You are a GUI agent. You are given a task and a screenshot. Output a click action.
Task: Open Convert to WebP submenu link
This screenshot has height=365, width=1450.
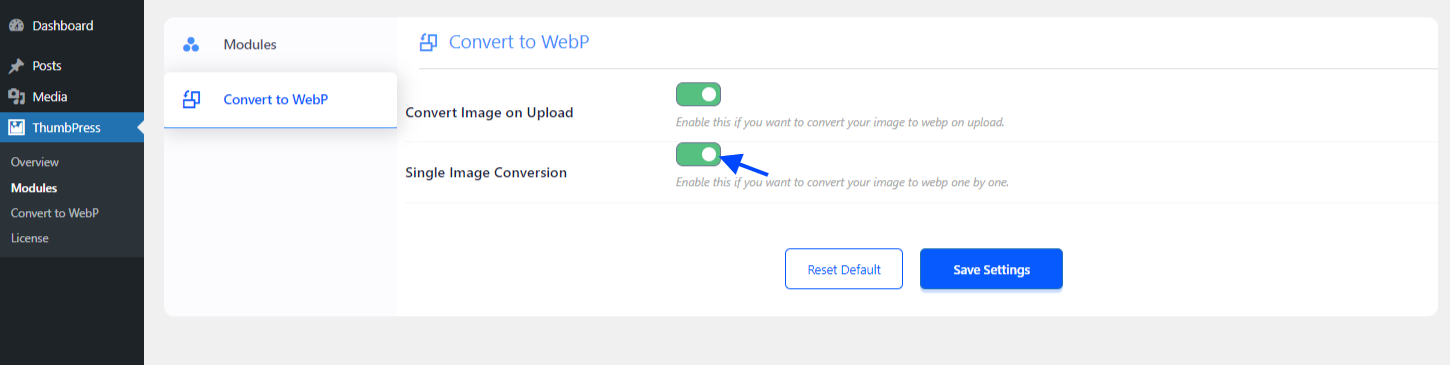pyautogui.click(x=55, y=213)
